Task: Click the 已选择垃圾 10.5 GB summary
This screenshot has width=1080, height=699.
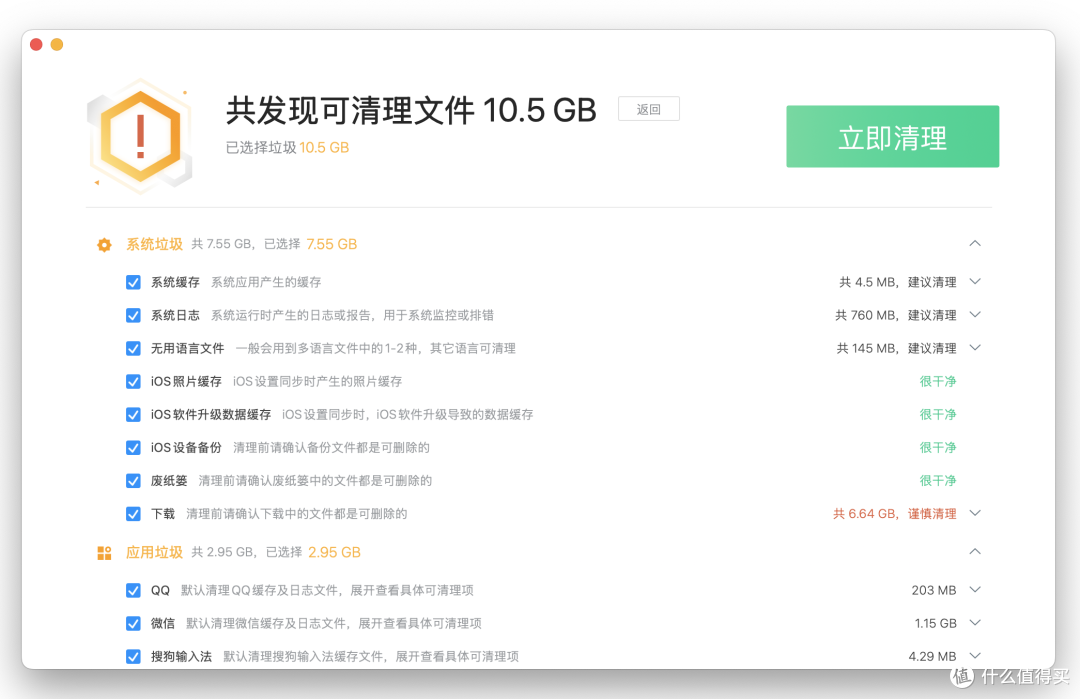Action: 288,147
